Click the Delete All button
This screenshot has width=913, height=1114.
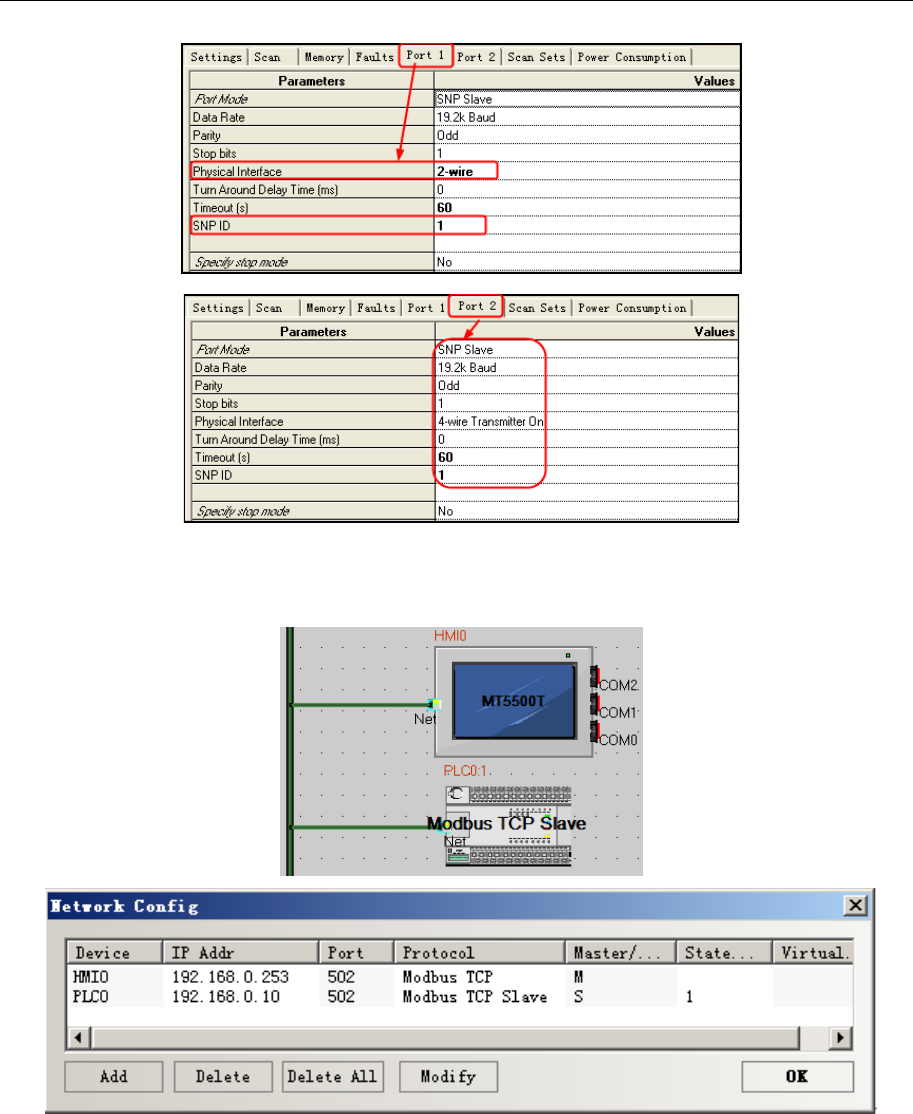coord(333,1077)
